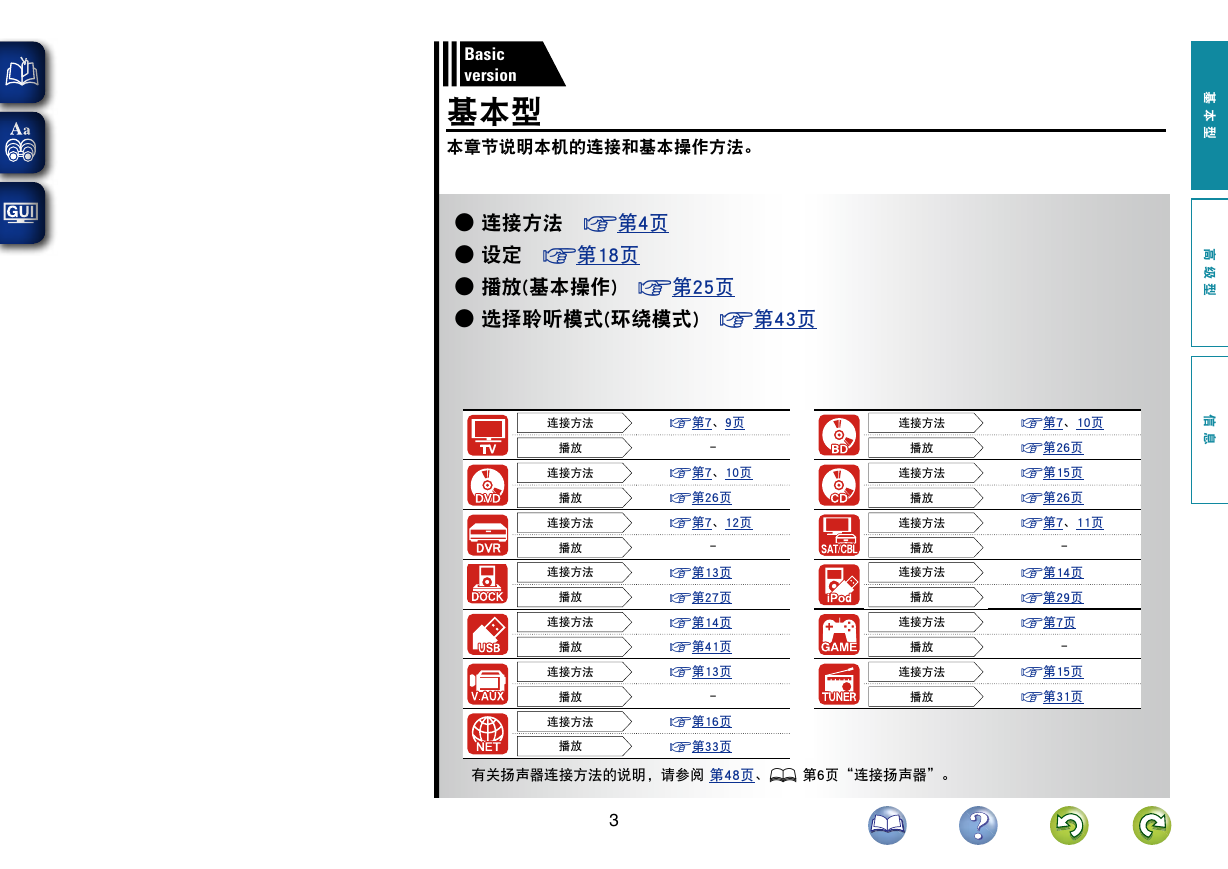
Task: Open the contents book icon in left sidebar
Action: click(23, 73)
